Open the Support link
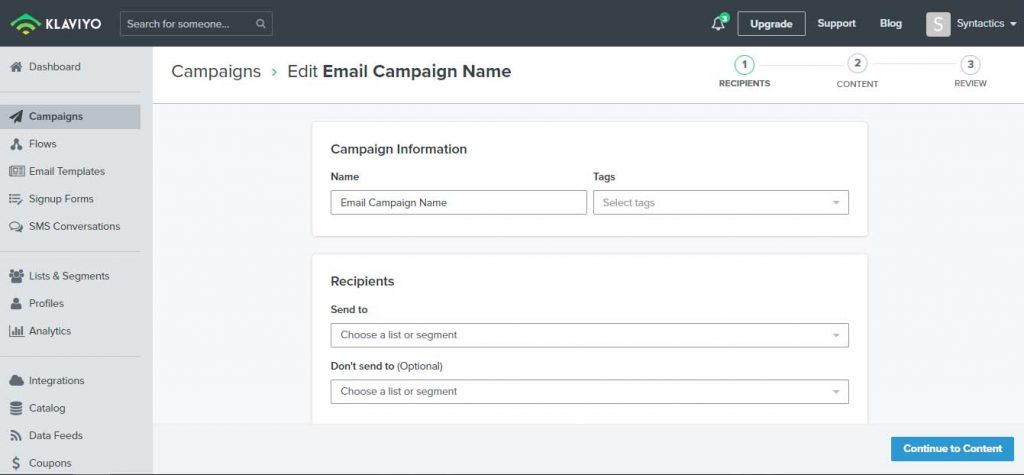Viewport: 1024px width, 475px height. [x=836, y=24]
